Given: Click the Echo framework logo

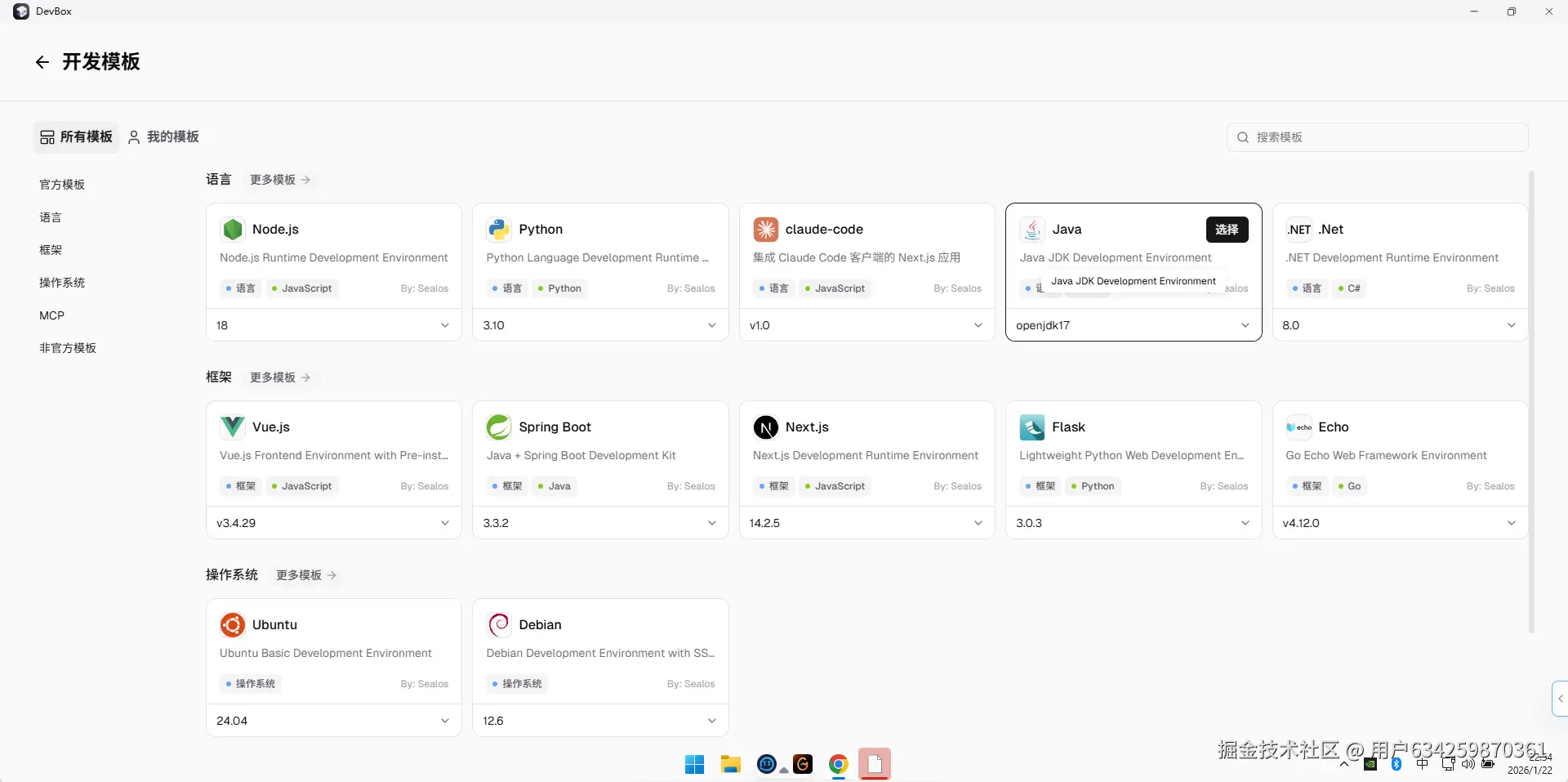Looking at the screenshot, I should tap(1298, 427).
